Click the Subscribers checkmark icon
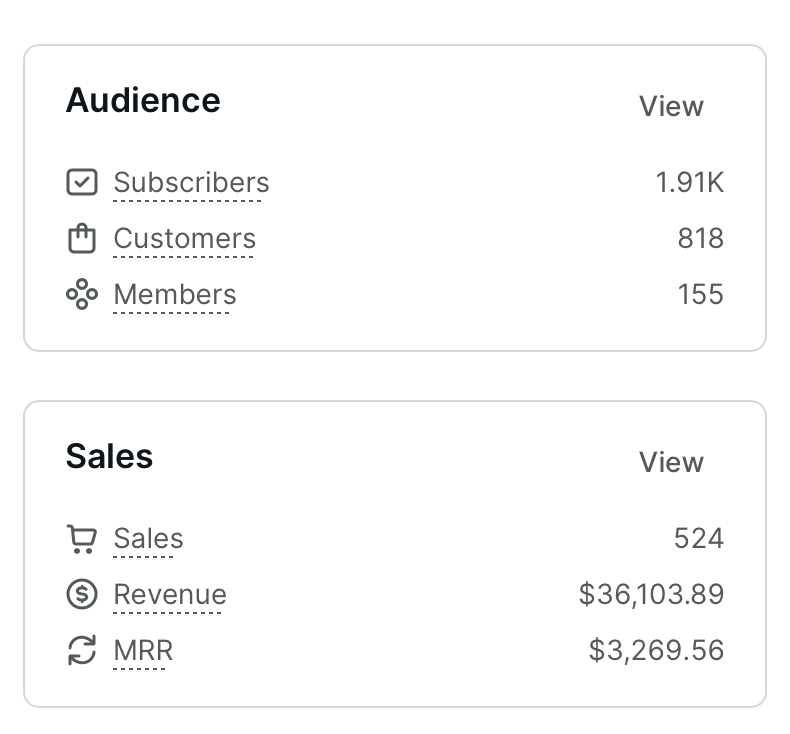790x734 pixels. pyautogui.click(x=81, y=182)
